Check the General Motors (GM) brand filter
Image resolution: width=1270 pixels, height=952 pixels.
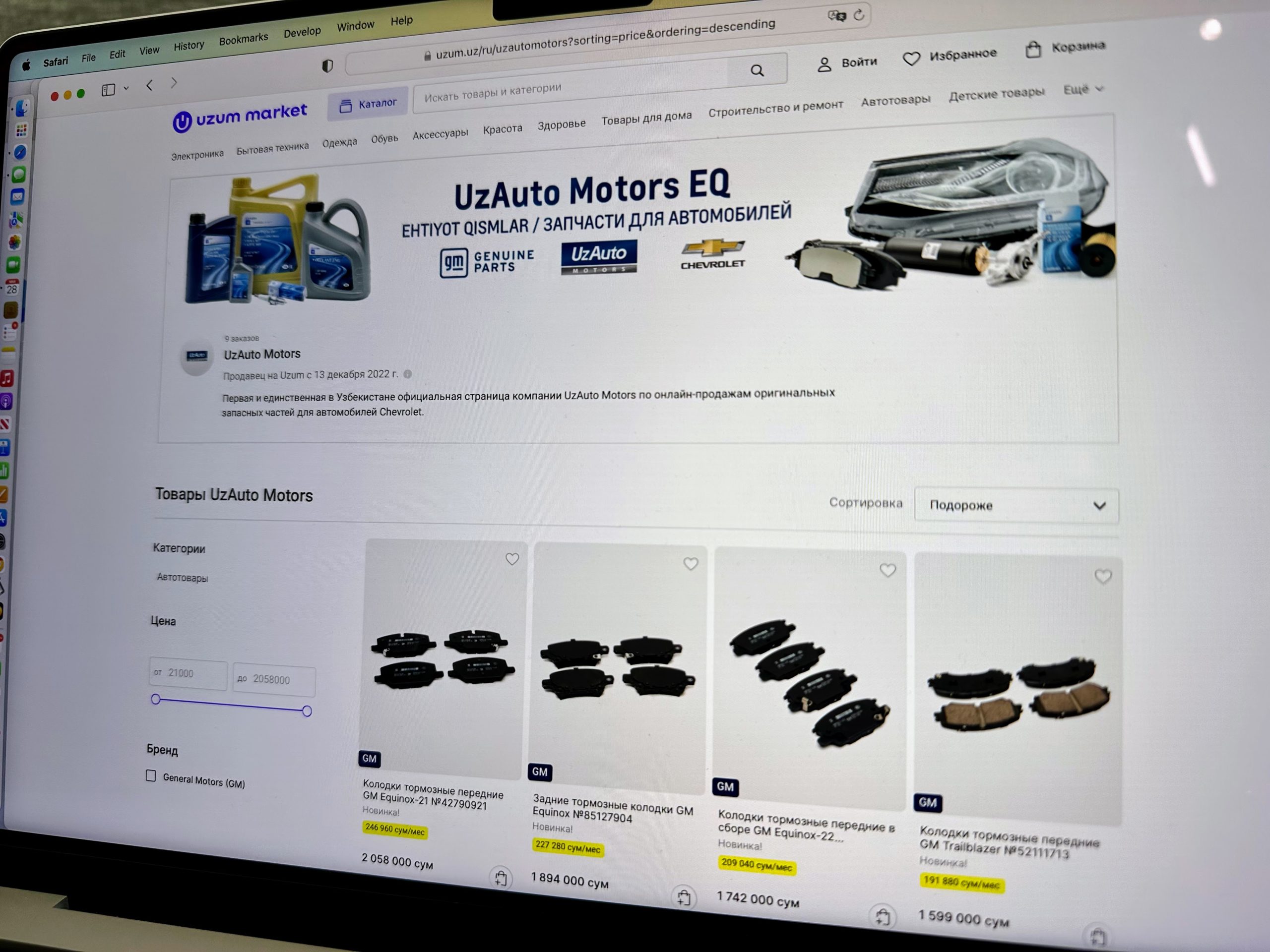[x=151, y=776]
